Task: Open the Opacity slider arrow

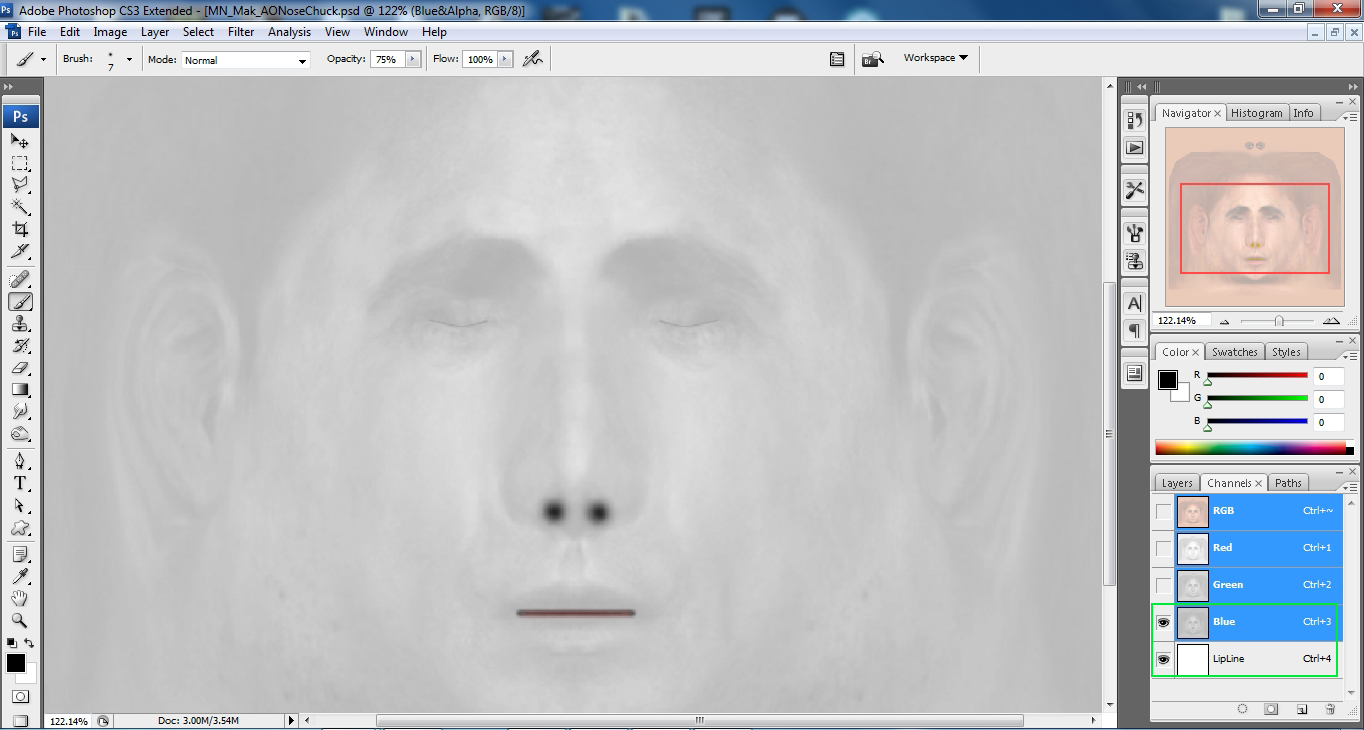Action: point(412,60)
